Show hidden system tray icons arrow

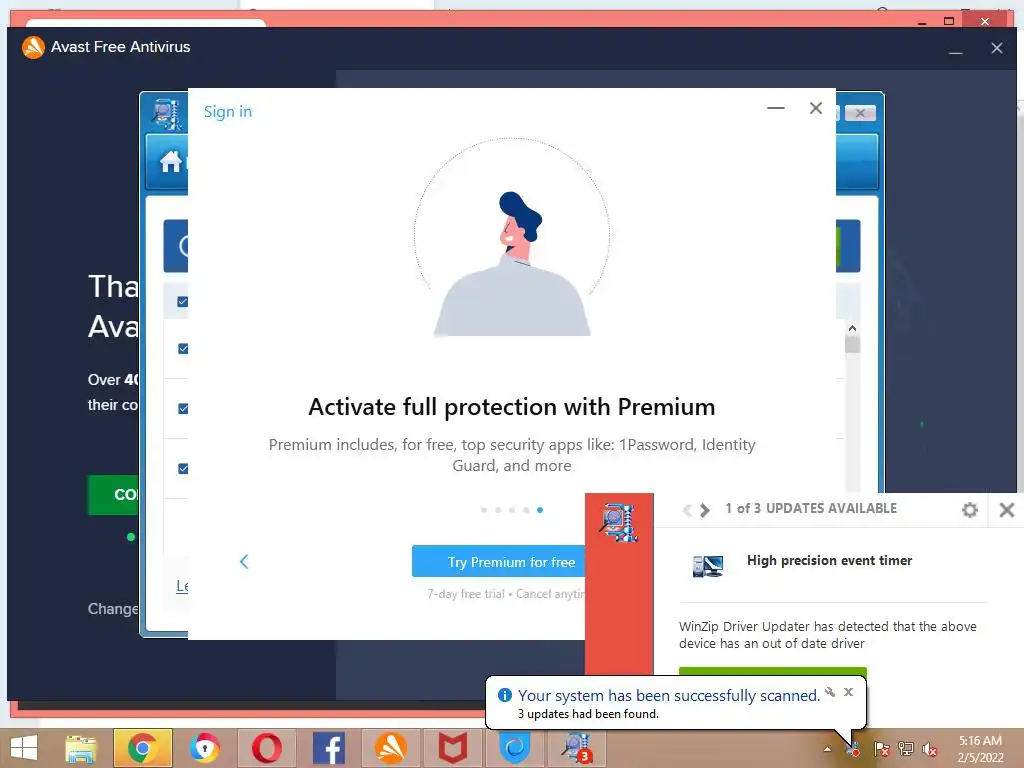pyautogui.click(x=827, y=749)
